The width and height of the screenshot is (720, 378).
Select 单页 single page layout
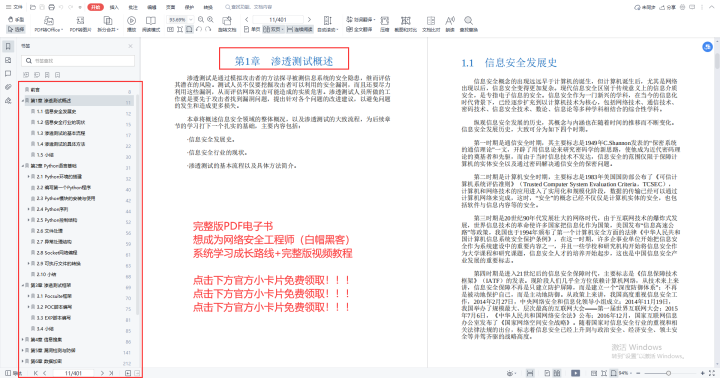tap(252, 29)
